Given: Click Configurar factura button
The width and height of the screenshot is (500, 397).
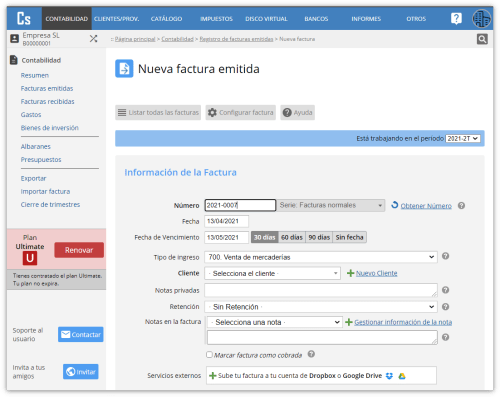Looking at the screenshot, I should pyautogui.click(x=241, y=112).
